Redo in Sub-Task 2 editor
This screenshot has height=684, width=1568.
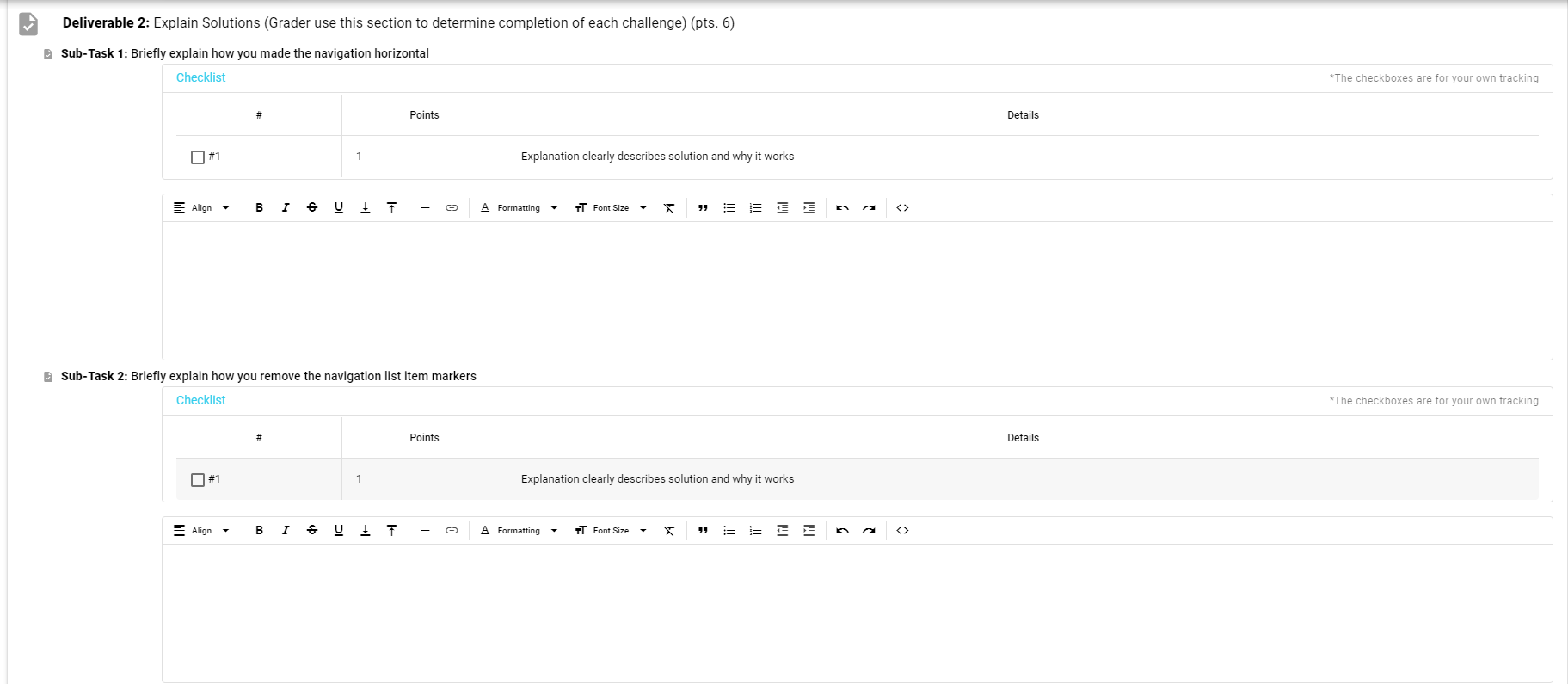(x=869, y=530)
